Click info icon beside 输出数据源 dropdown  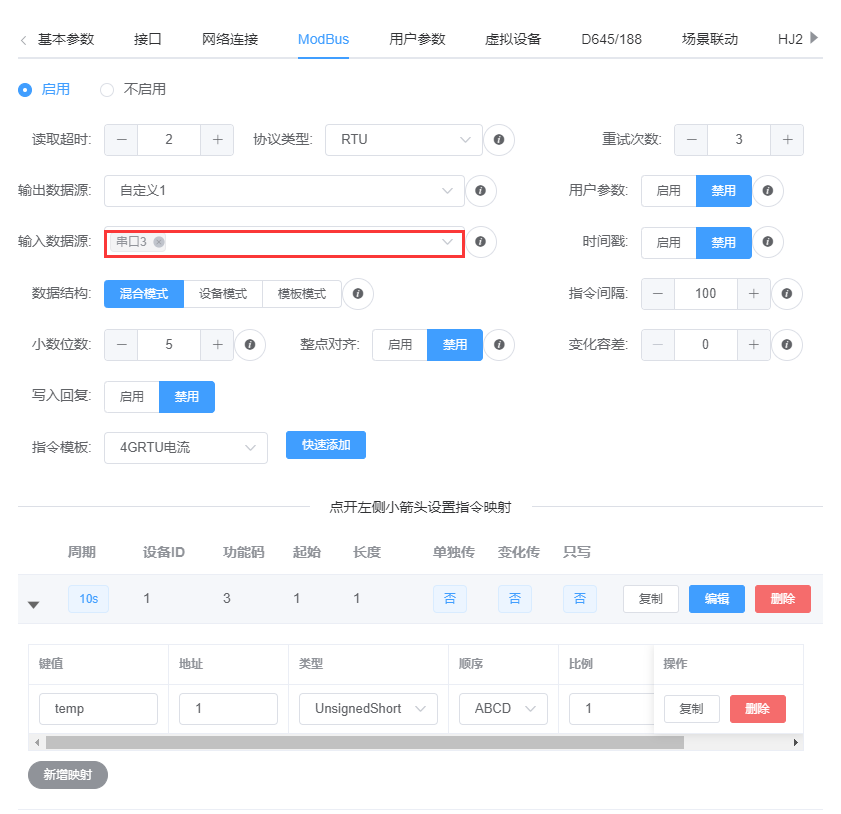[x=480, y=190]
